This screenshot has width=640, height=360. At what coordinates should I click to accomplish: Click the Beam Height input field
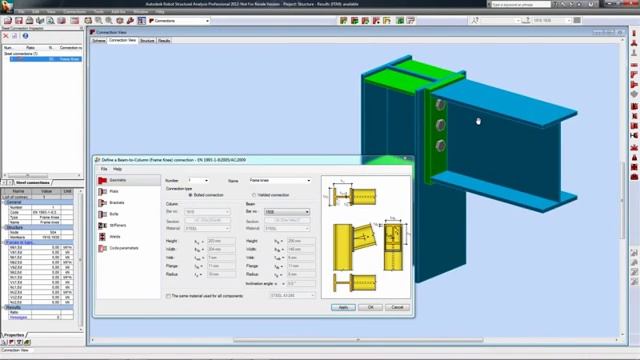pyautogui.click(x=301, y=241)
